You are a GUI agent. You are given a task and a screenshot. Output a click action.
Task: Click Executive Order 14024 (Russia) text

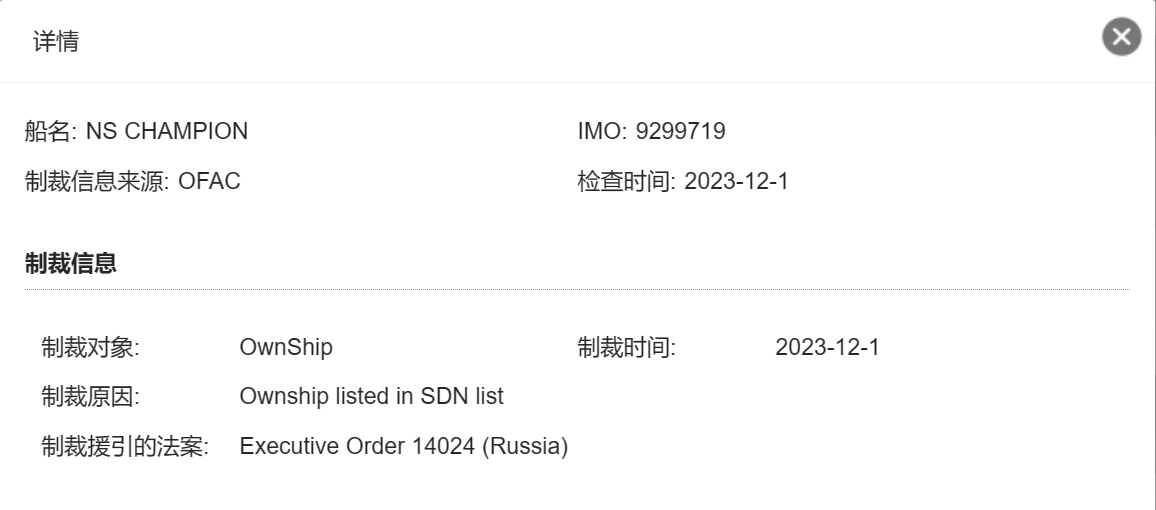coord(404,446)
